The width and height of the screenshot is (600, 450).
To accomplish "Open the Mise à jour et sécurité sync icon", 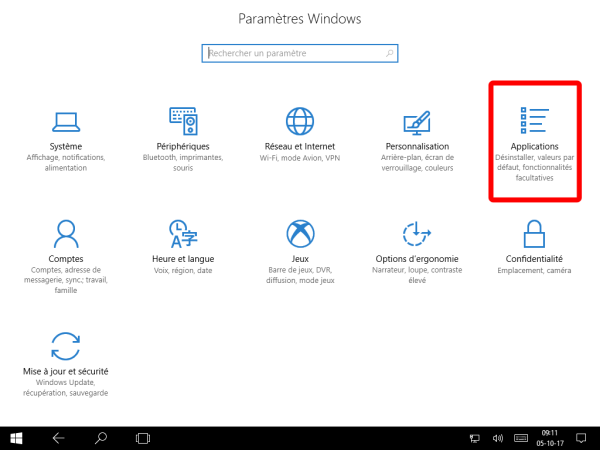I will click(66, 346).
